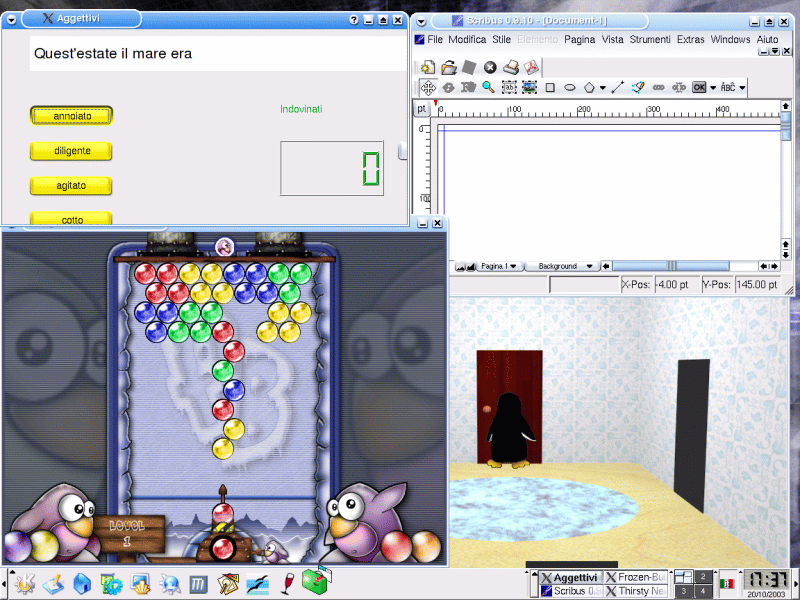The image size is (800, 600).
Task: Choose the insert text frame tool
Action: (x=509, y=88)
